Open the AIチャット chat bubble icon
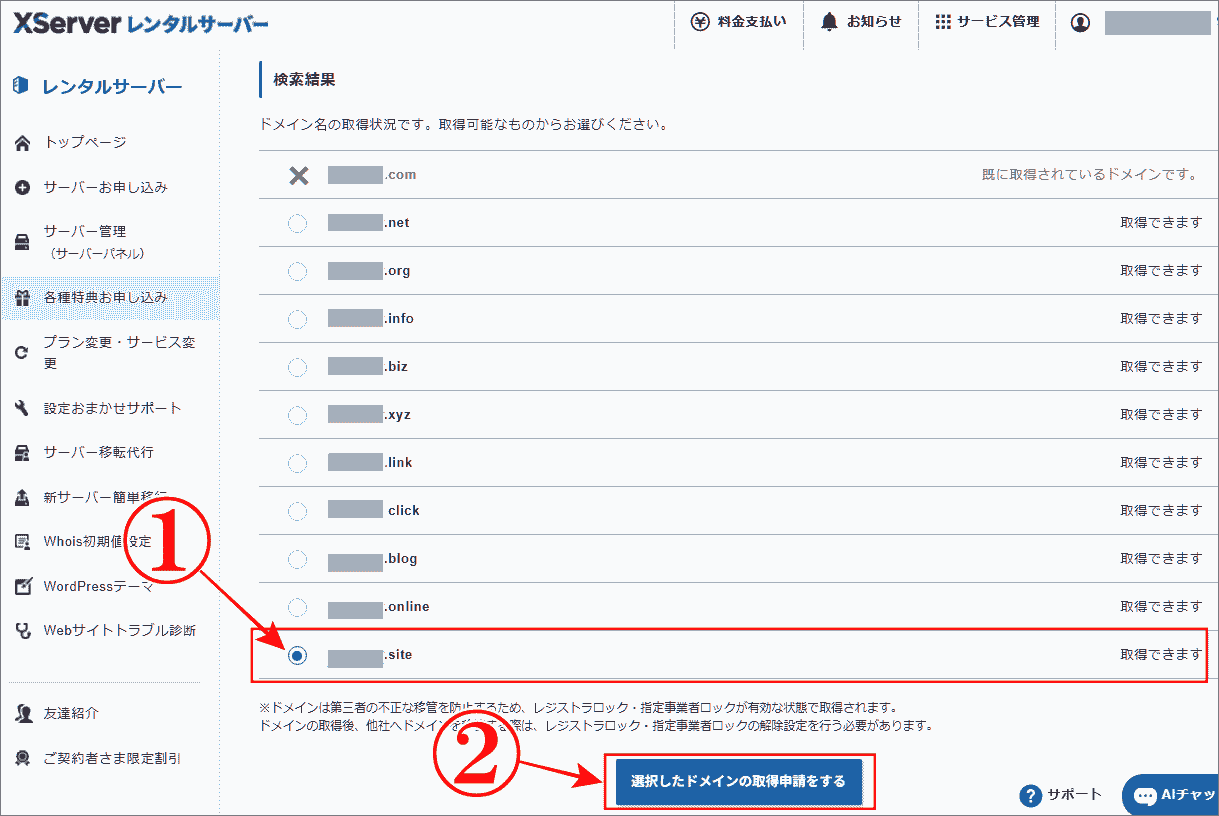Screen dimensions: 1219x816 tap(1143, 795)
